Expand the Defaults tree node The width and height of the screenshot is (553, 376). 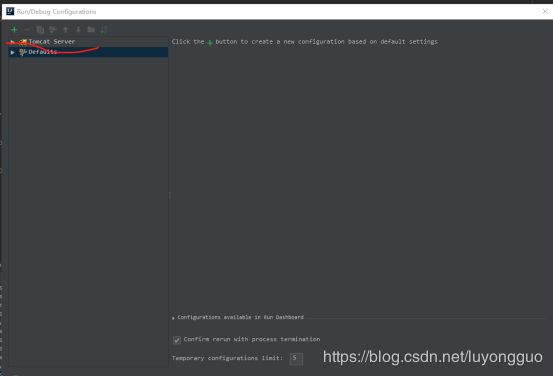click(x=12, y=52)
